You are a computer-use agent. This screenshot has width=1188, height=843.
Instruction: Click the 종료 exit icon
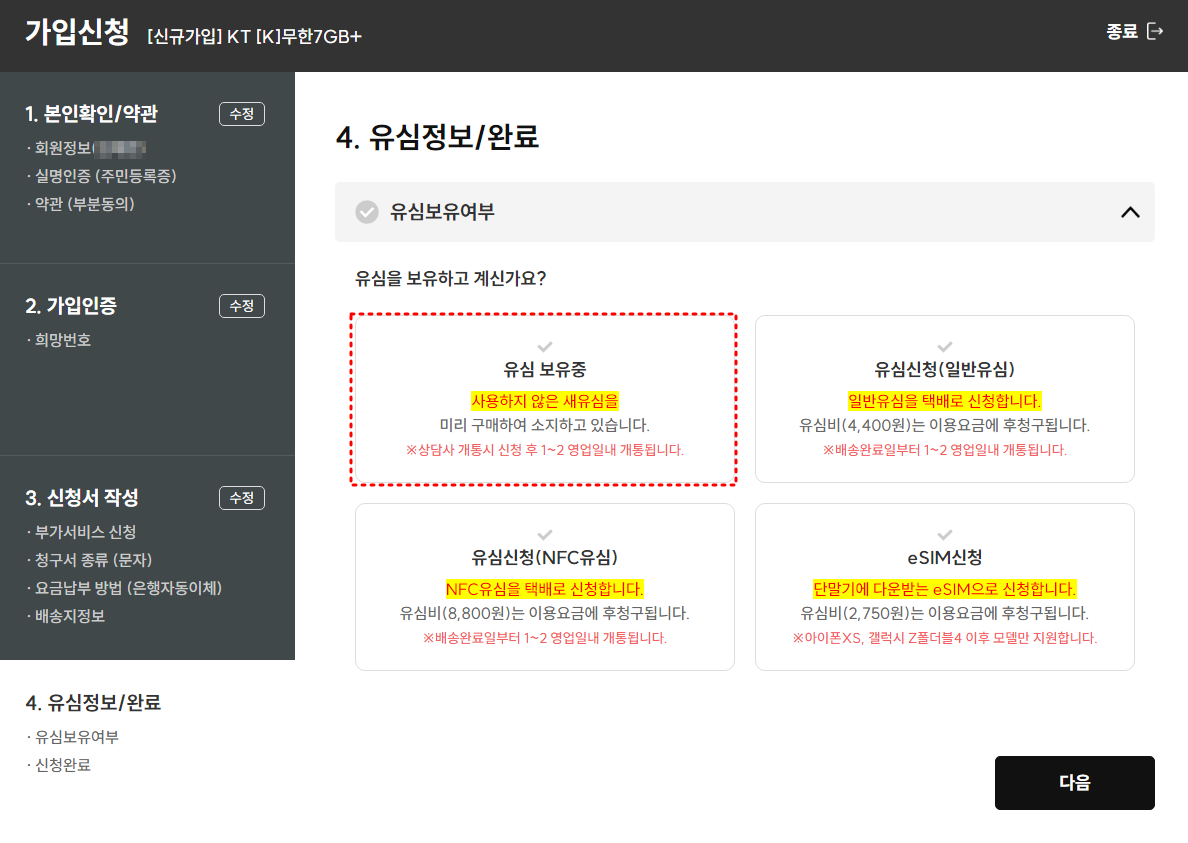tap(1155, 31)
